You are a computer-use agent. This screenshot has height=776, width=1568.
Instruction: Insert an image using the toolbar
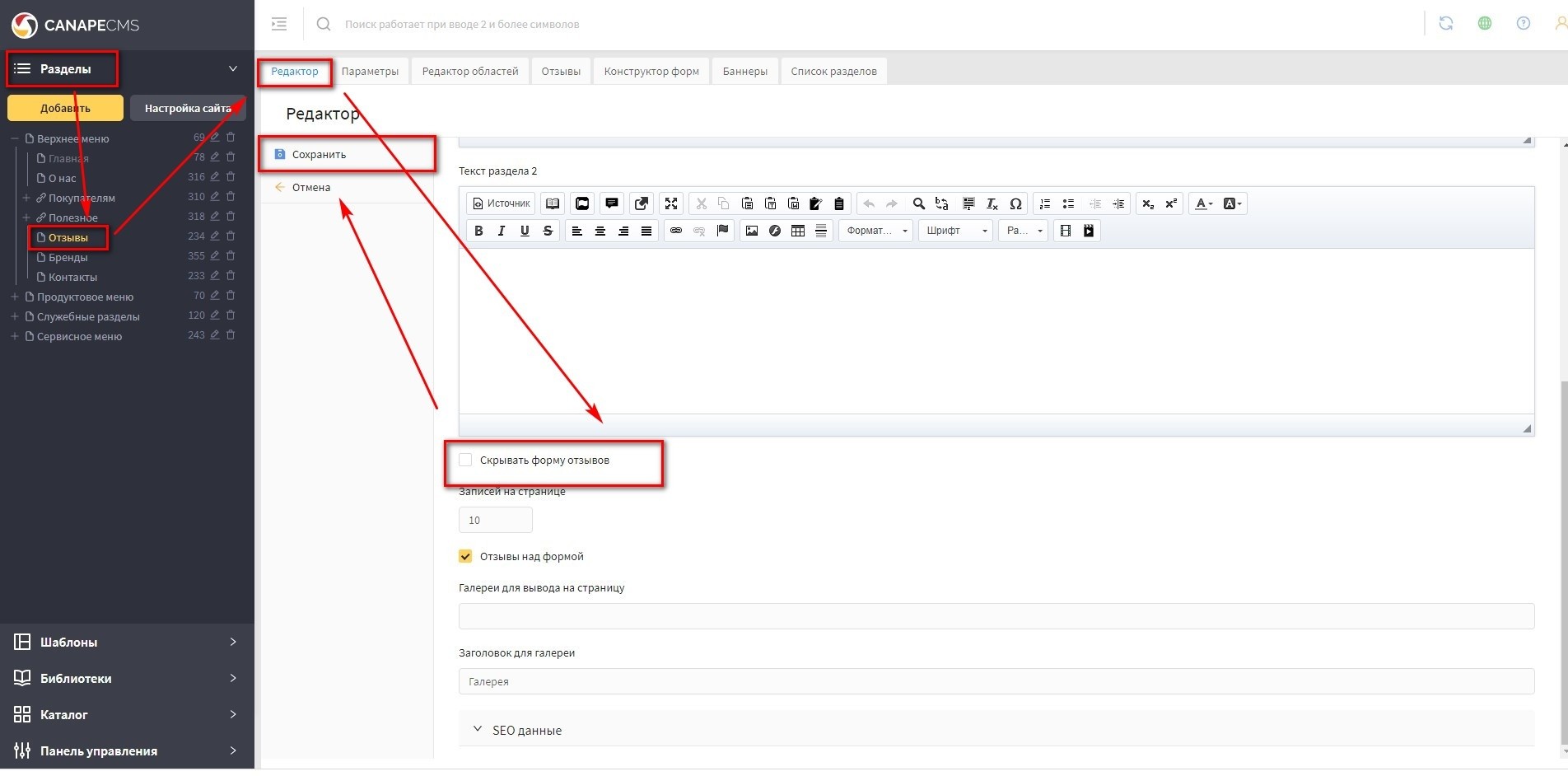click(x=751, y=231)
